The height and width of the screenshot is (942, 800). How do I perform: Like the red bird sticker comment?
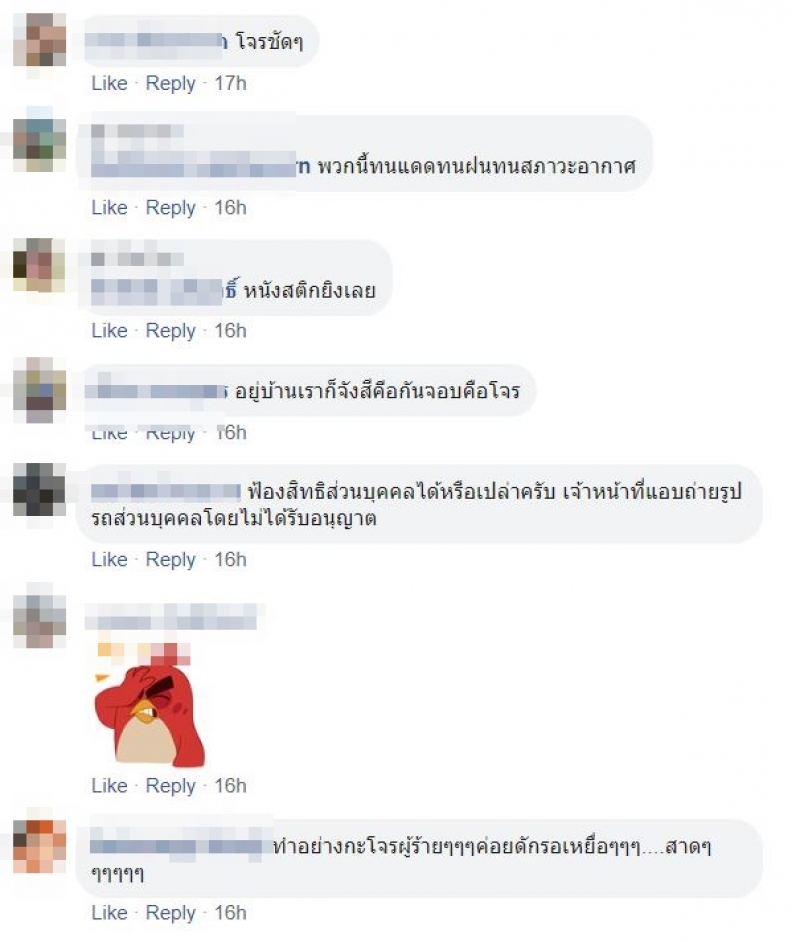click(x=109, y=785)
